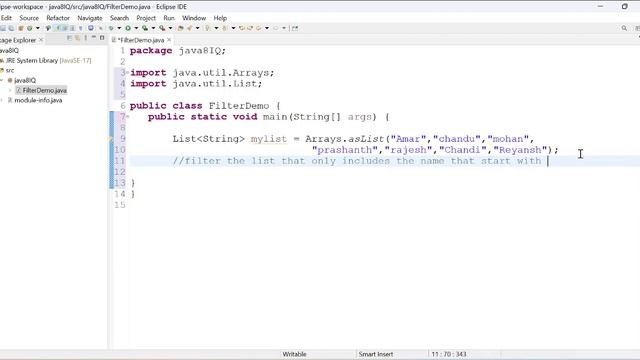This screenshot has width=640, height=360.
Task: Click the 'mylist' variable on line 9
Action: [x=269, y=139]
